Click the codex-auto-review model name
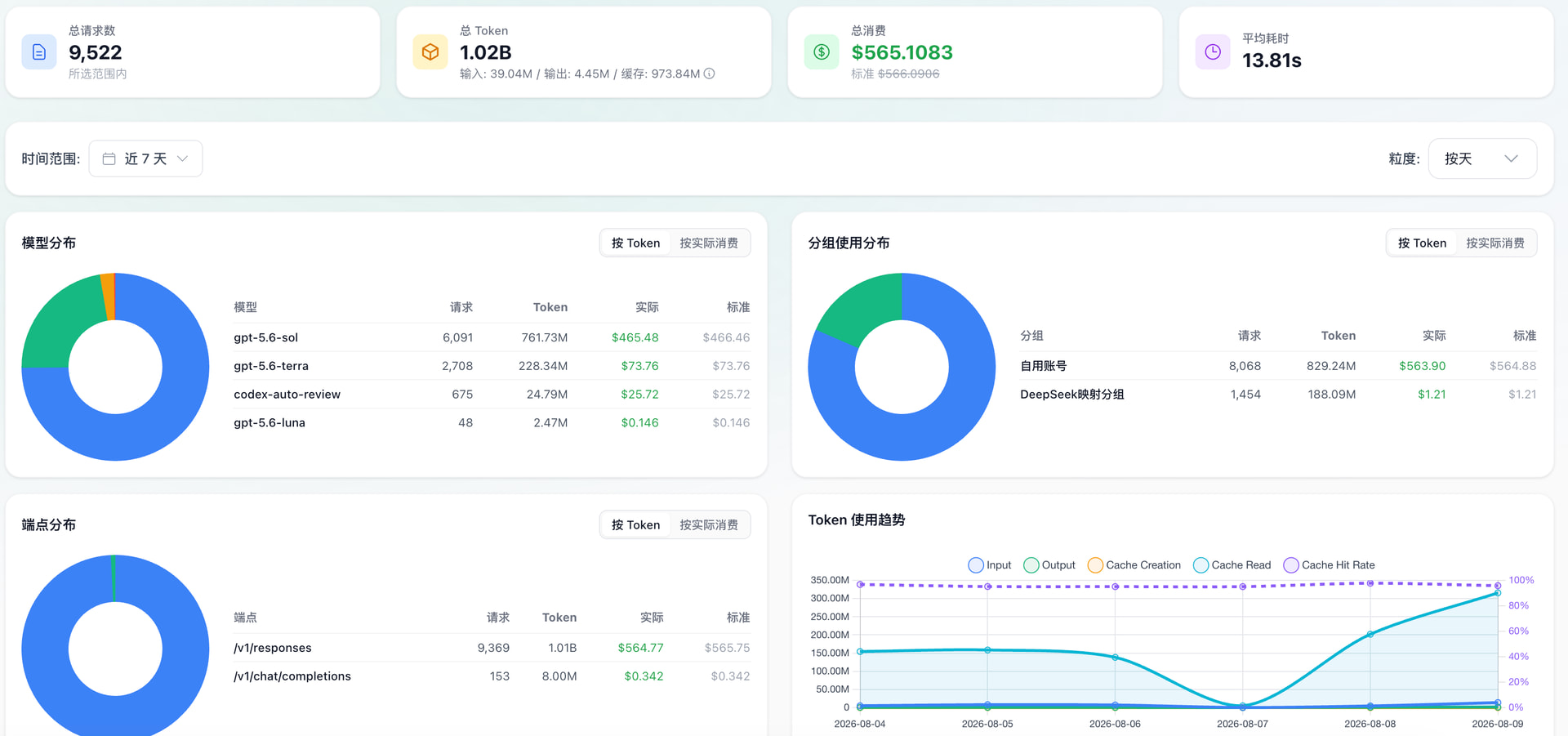This screenshot has width=1568, height=736. point(287,395)
